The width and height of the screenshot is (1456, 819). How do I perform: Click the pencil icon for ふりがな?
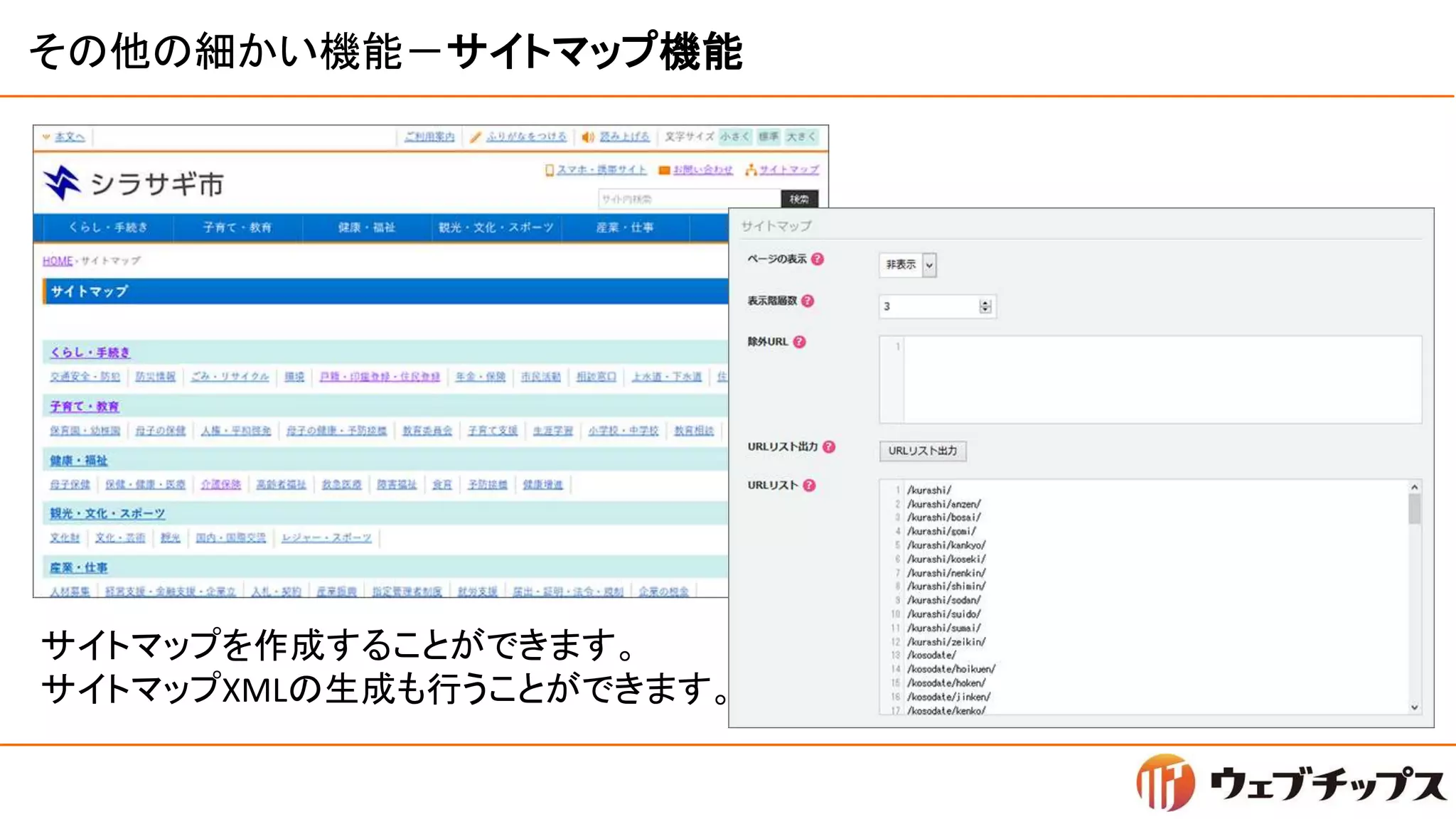[476, 136]
